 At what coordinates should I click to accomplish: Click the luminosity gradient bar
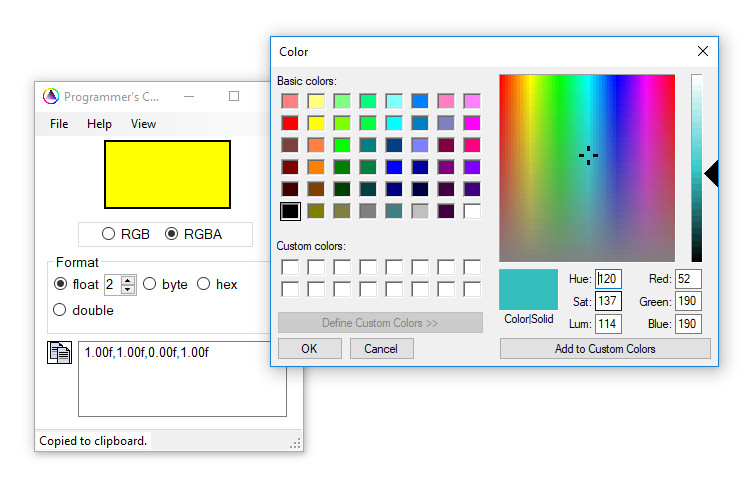coord(697,168)
